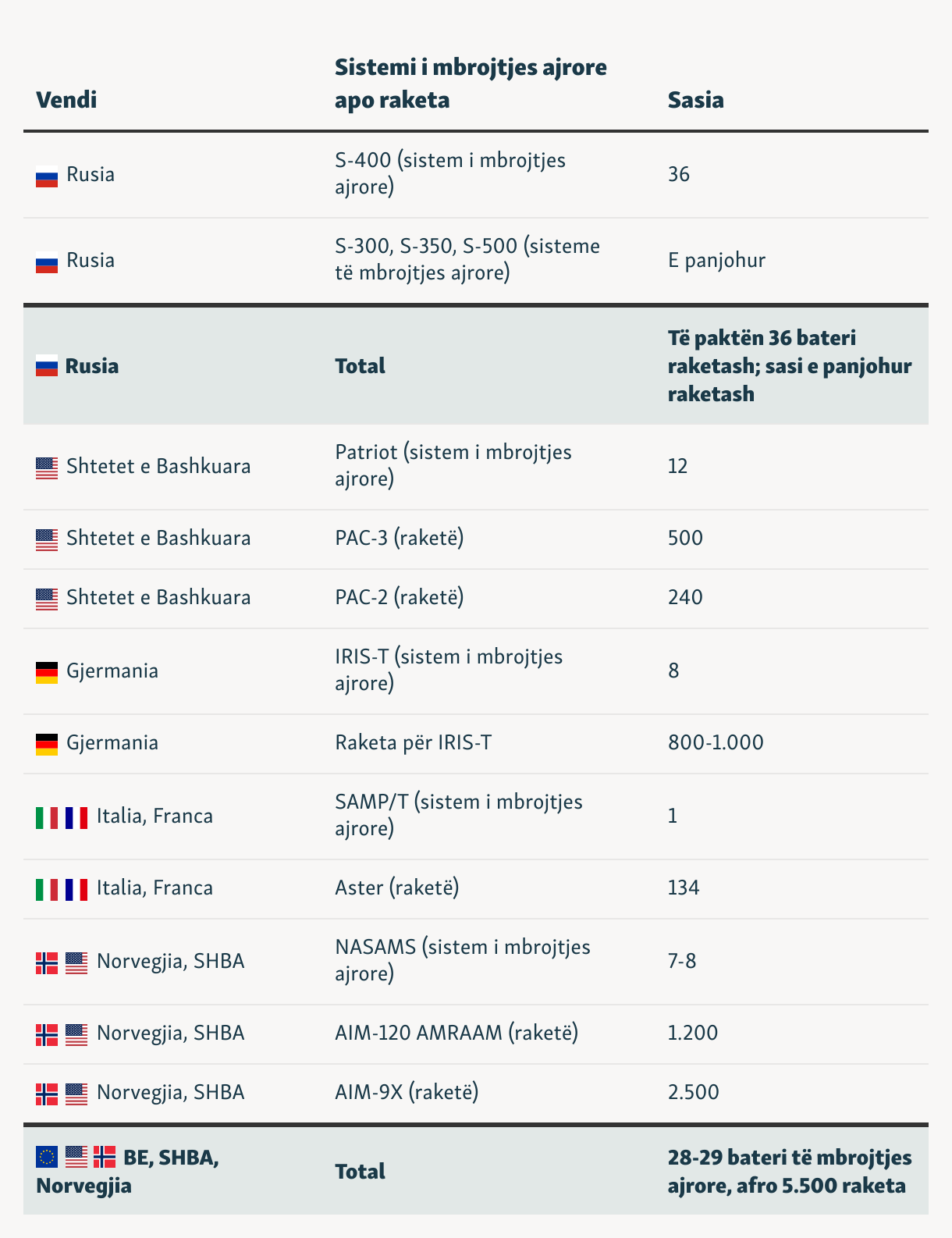Click the Sistemi i mbrojtjes ajrore header
Screen dimensions: 952x1238
[471, 84]
